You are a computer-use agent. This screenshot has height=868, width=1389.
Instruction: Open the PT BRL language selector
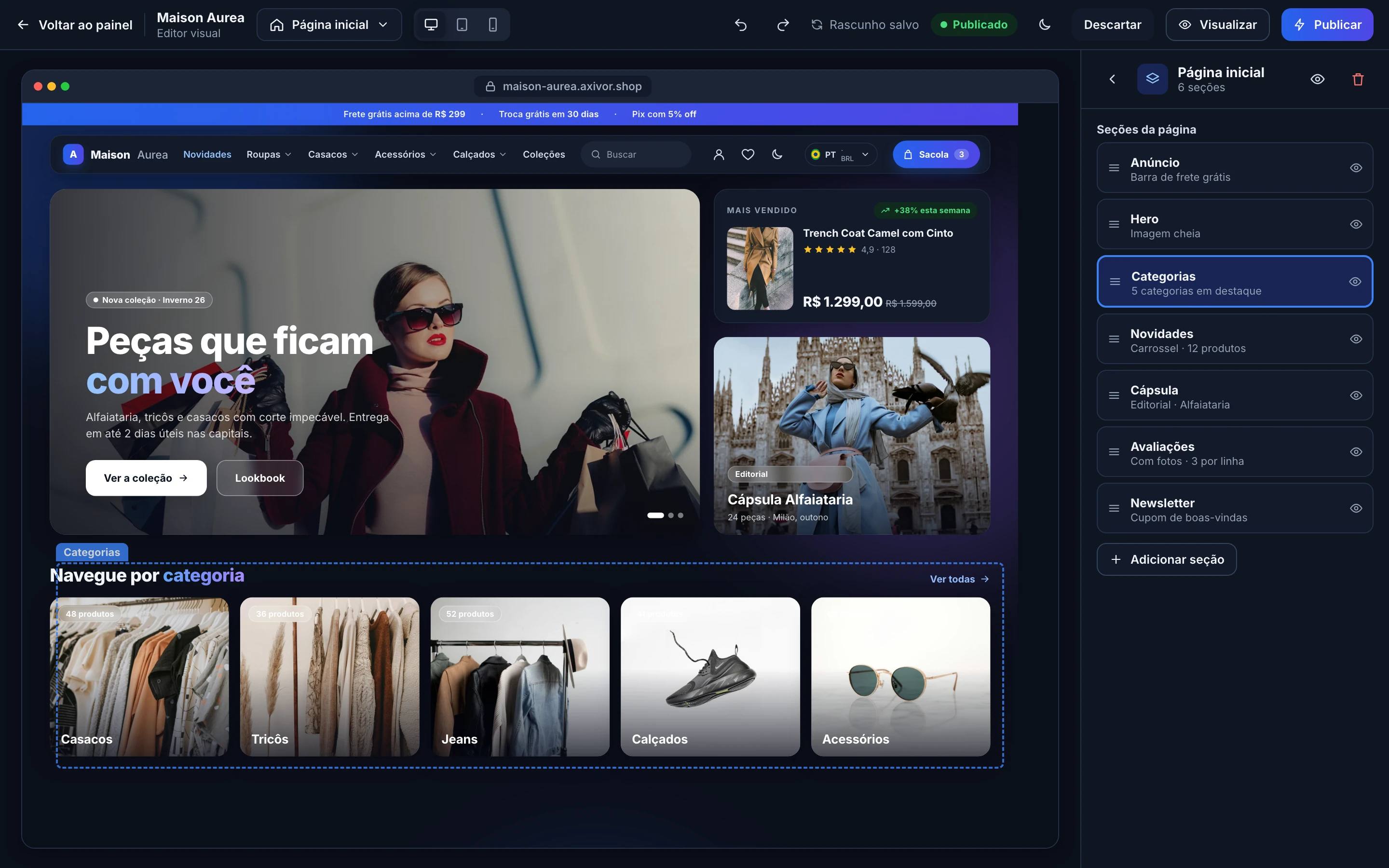point(841,154)
